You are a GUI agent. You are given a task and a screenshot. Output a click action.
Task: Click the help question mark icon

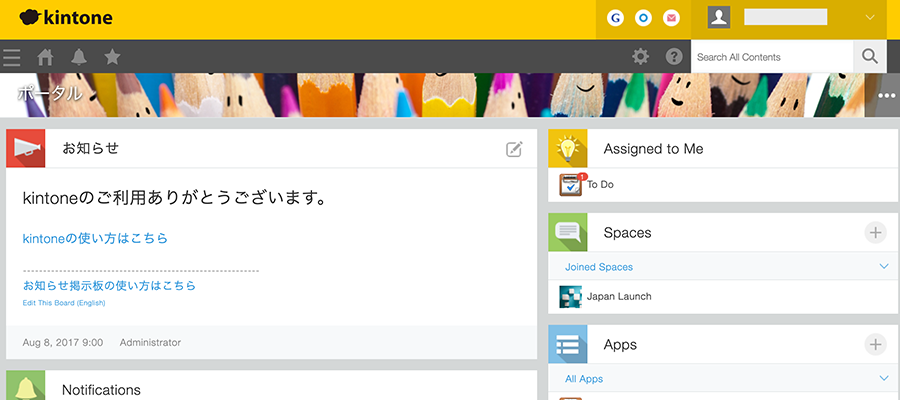[674, 57]
